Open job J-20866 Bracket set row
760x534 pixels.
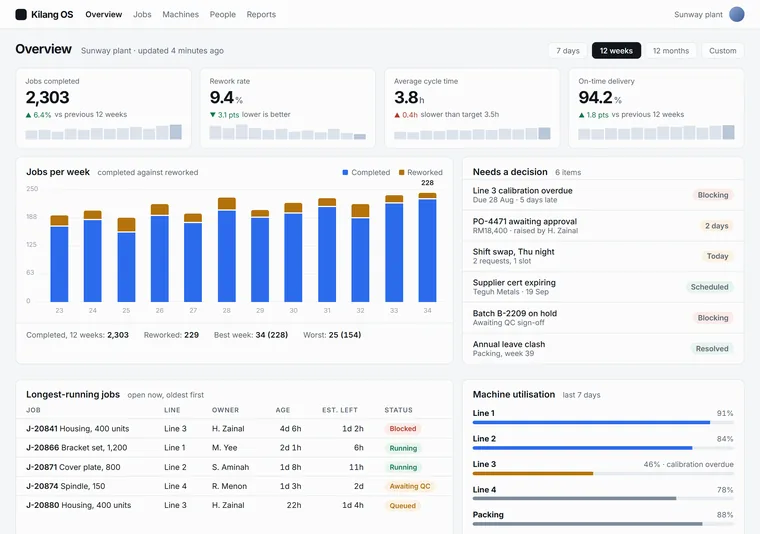click(x=234, y=448)
